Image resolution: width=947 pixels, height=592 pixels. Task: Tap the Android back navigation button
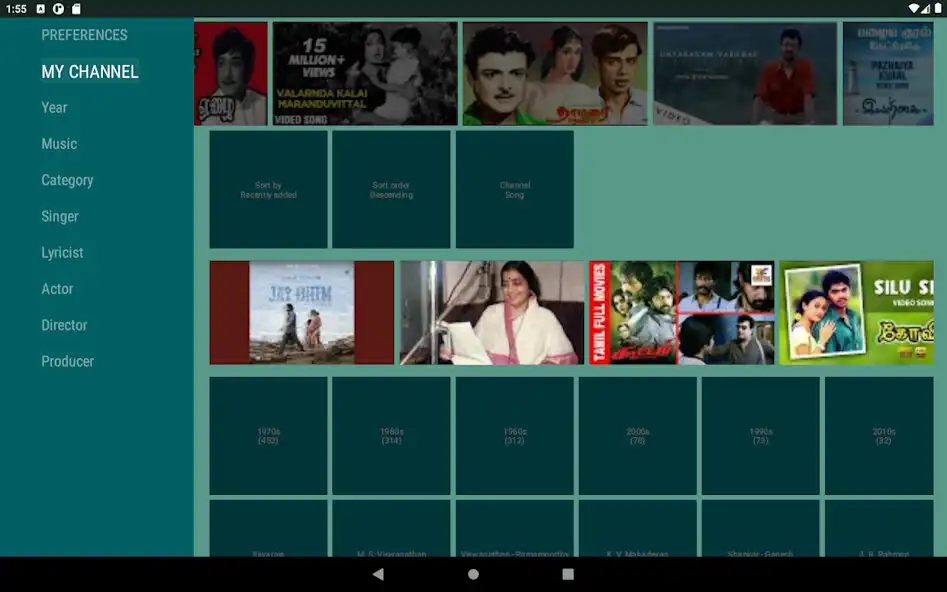point(378,574)
